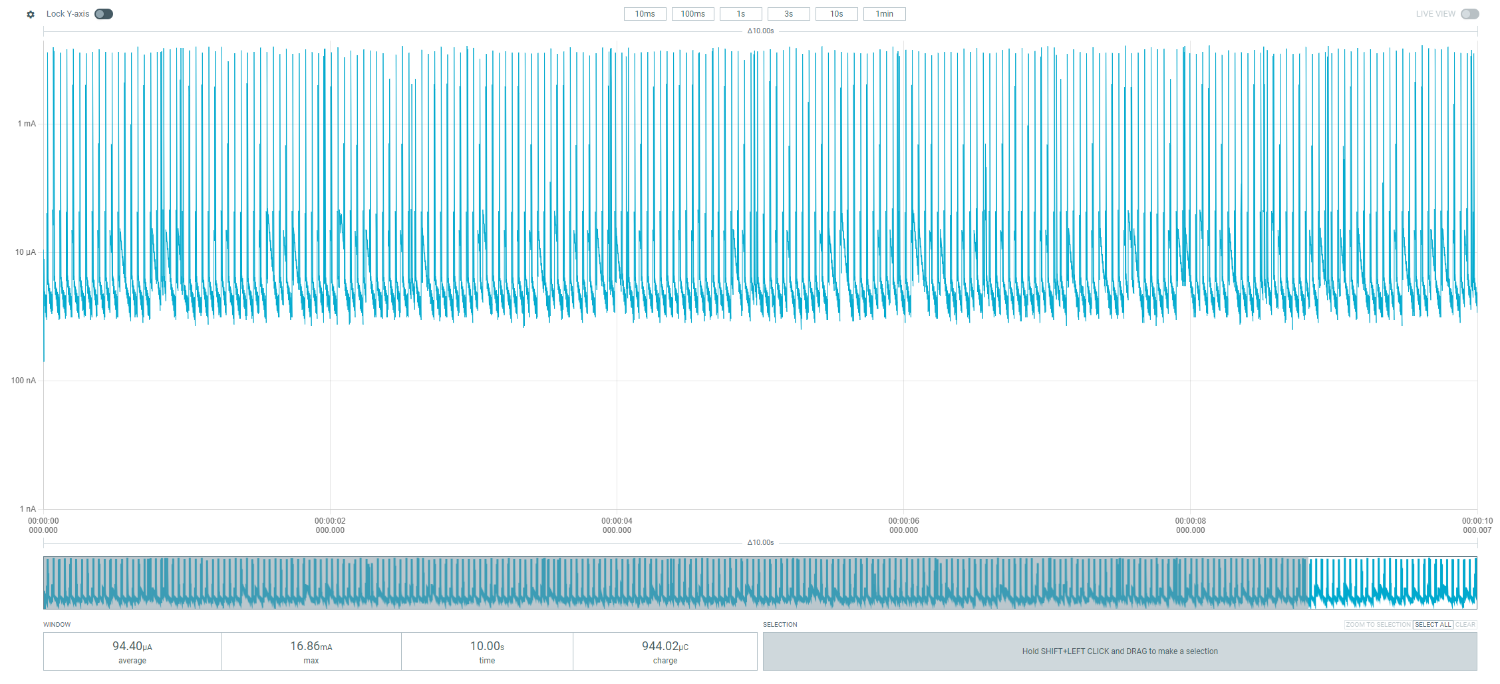
Task: Toggle the Lock Y-axis switch
Action: [x=103, y=14]
